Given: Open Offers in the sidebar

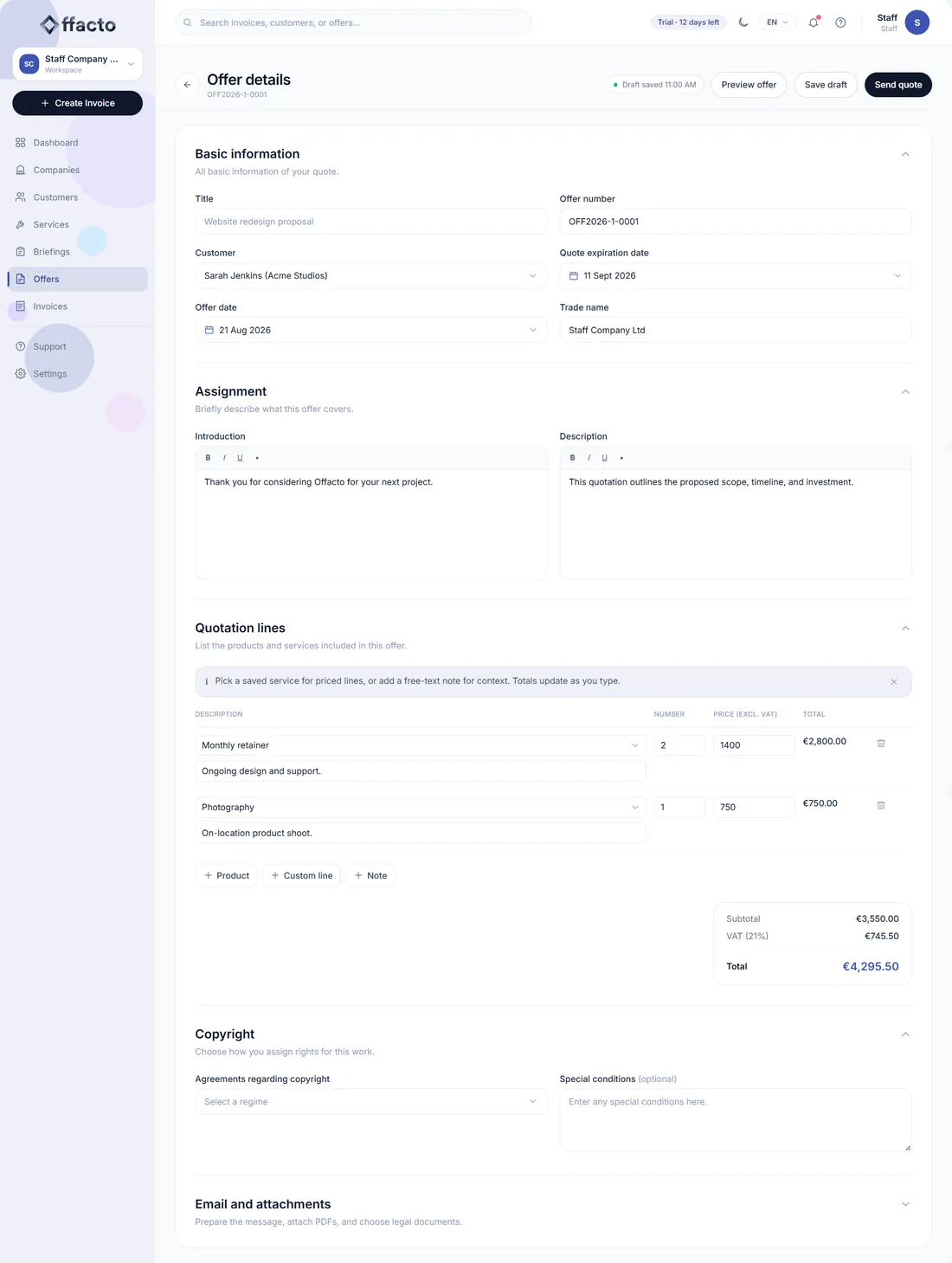Looking at the screenshot, I should tap(78, 280).
